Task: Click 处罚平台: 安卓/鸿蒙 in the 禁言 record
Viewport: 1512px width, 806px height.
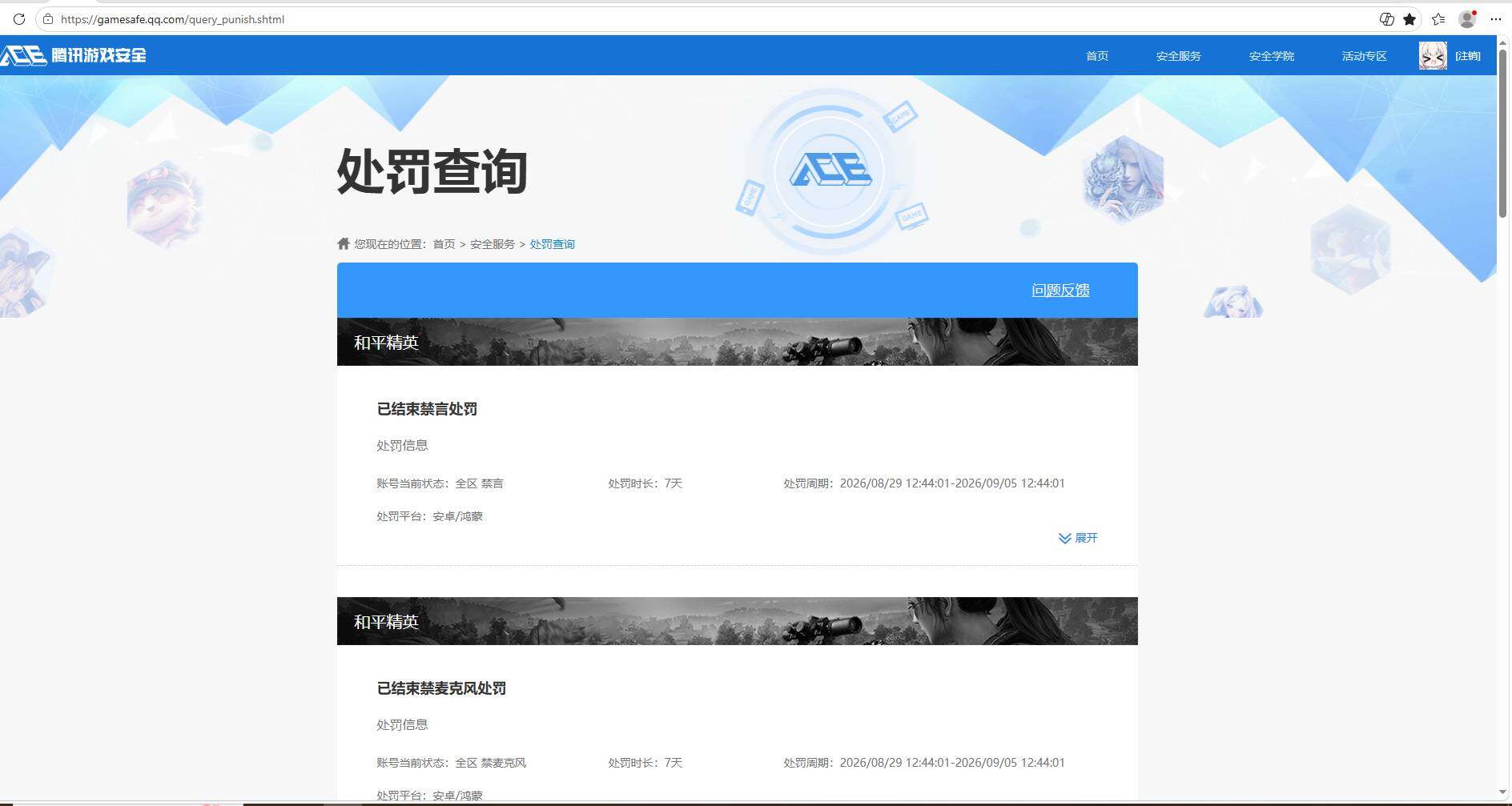Action: 429,516
